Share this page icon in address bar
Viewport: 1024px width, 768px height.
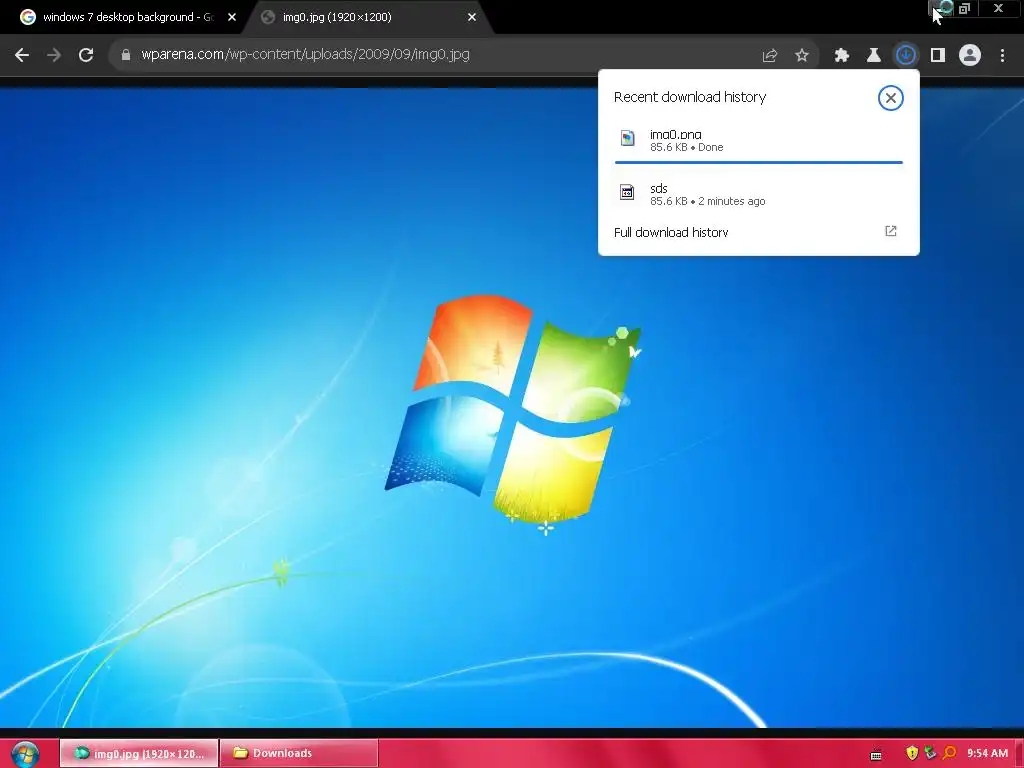coord(770,56)
